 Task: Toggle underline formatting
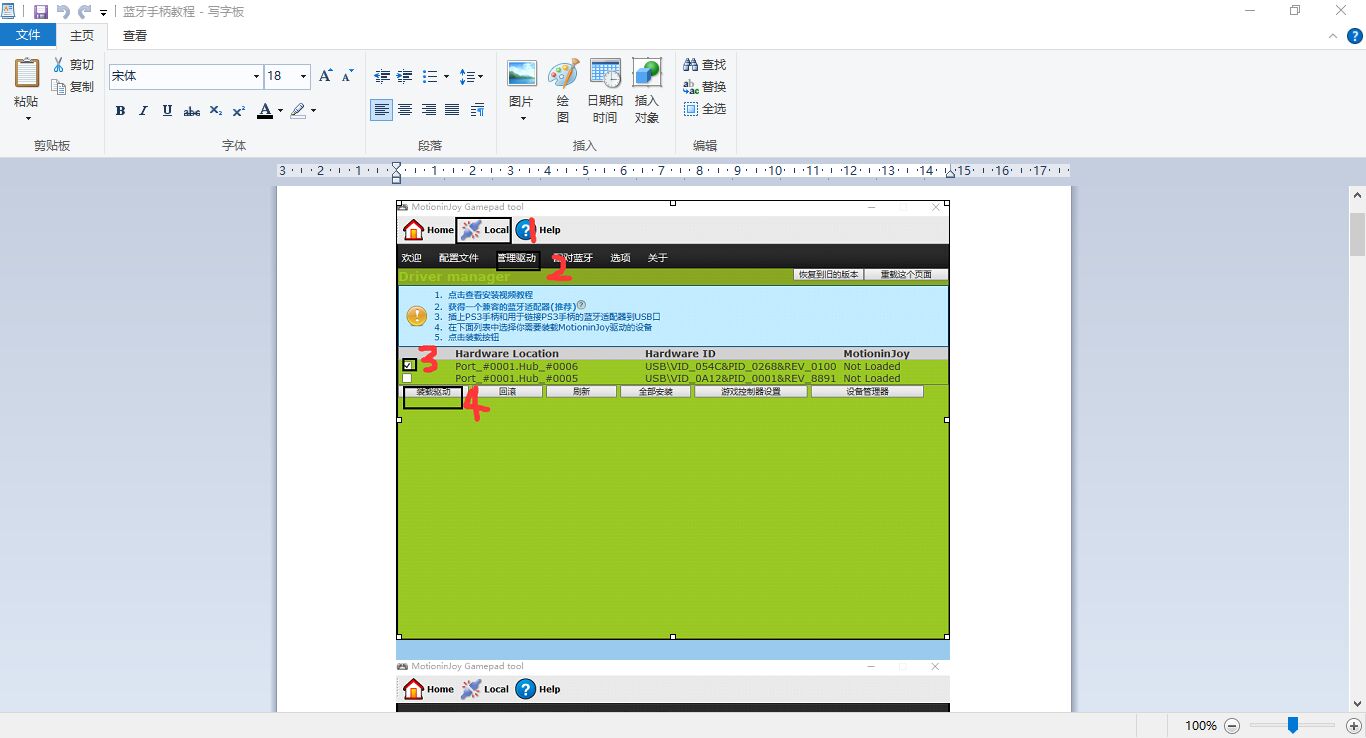click(x=167, y=111)
